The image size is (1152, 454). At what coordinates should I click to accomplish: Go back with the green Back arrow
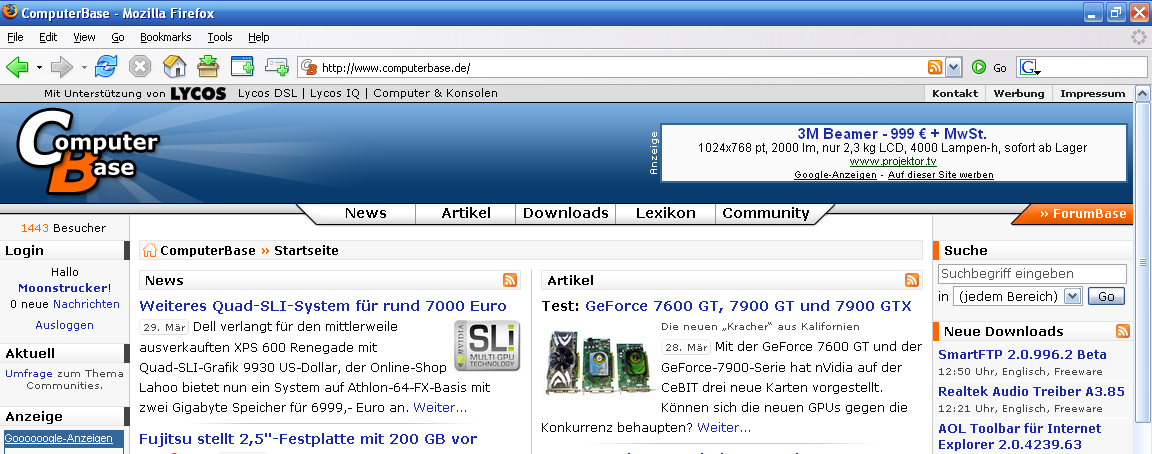pyautogui.click(x=17, y=68)
